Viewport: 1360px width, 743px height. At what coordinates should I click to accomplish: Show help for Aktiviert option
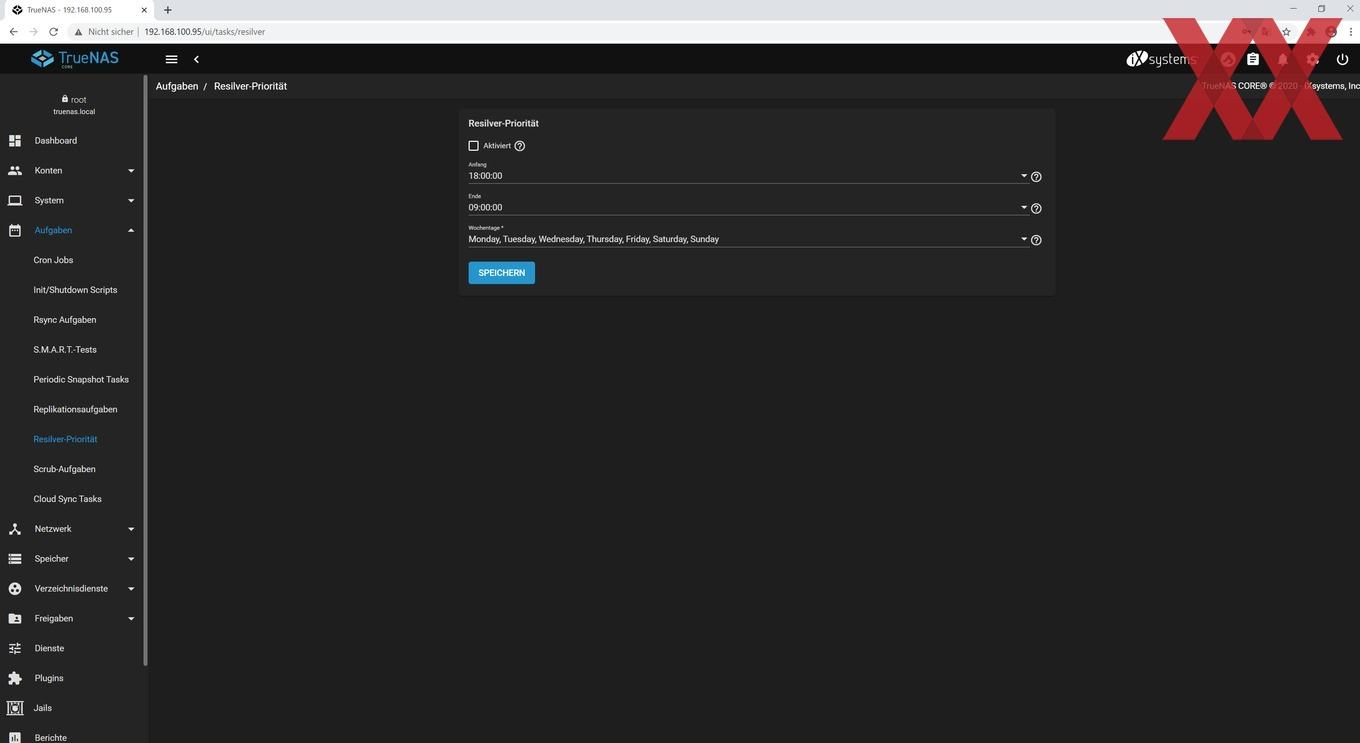520,146
